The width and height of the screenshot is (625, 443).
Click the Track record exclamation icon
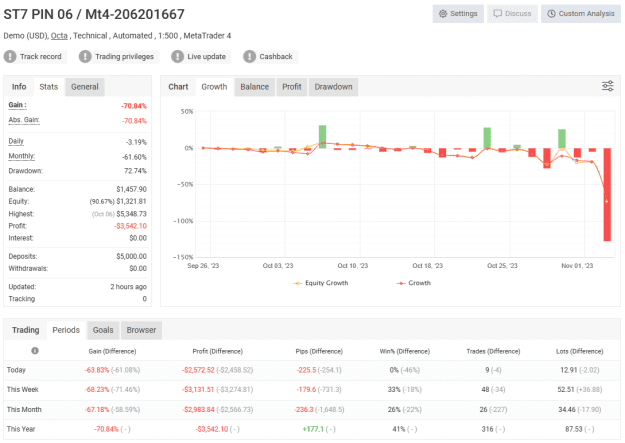click(10, 57)
